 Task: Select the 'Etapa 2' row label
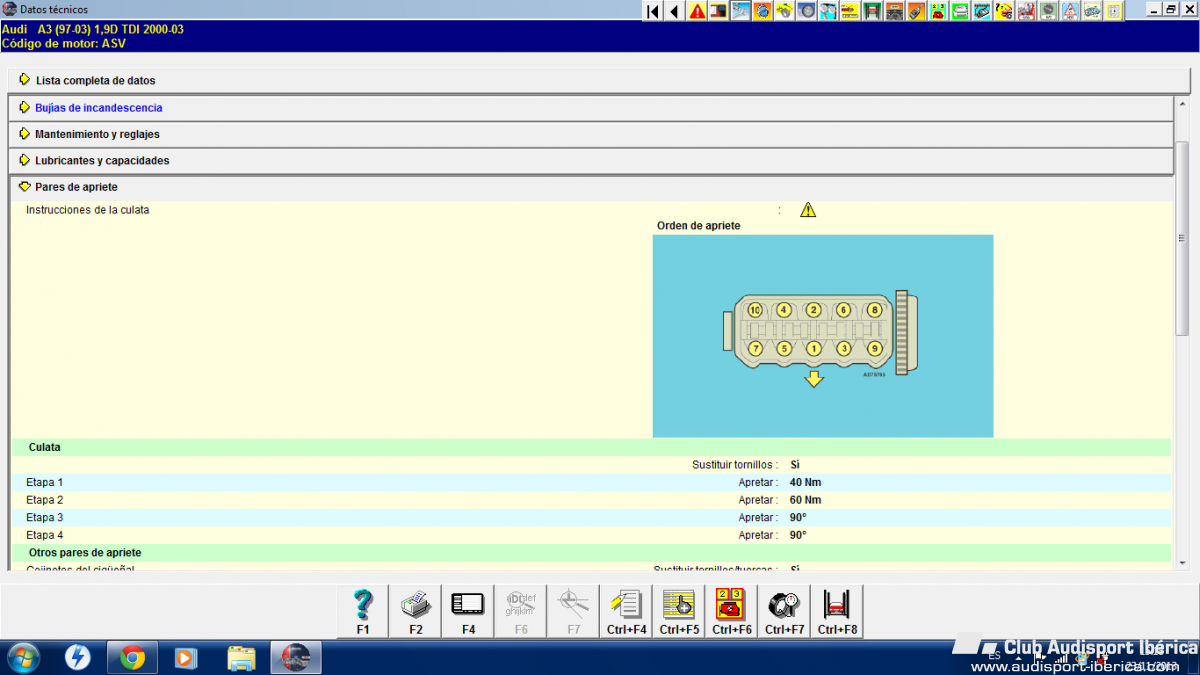coord(45,500)
